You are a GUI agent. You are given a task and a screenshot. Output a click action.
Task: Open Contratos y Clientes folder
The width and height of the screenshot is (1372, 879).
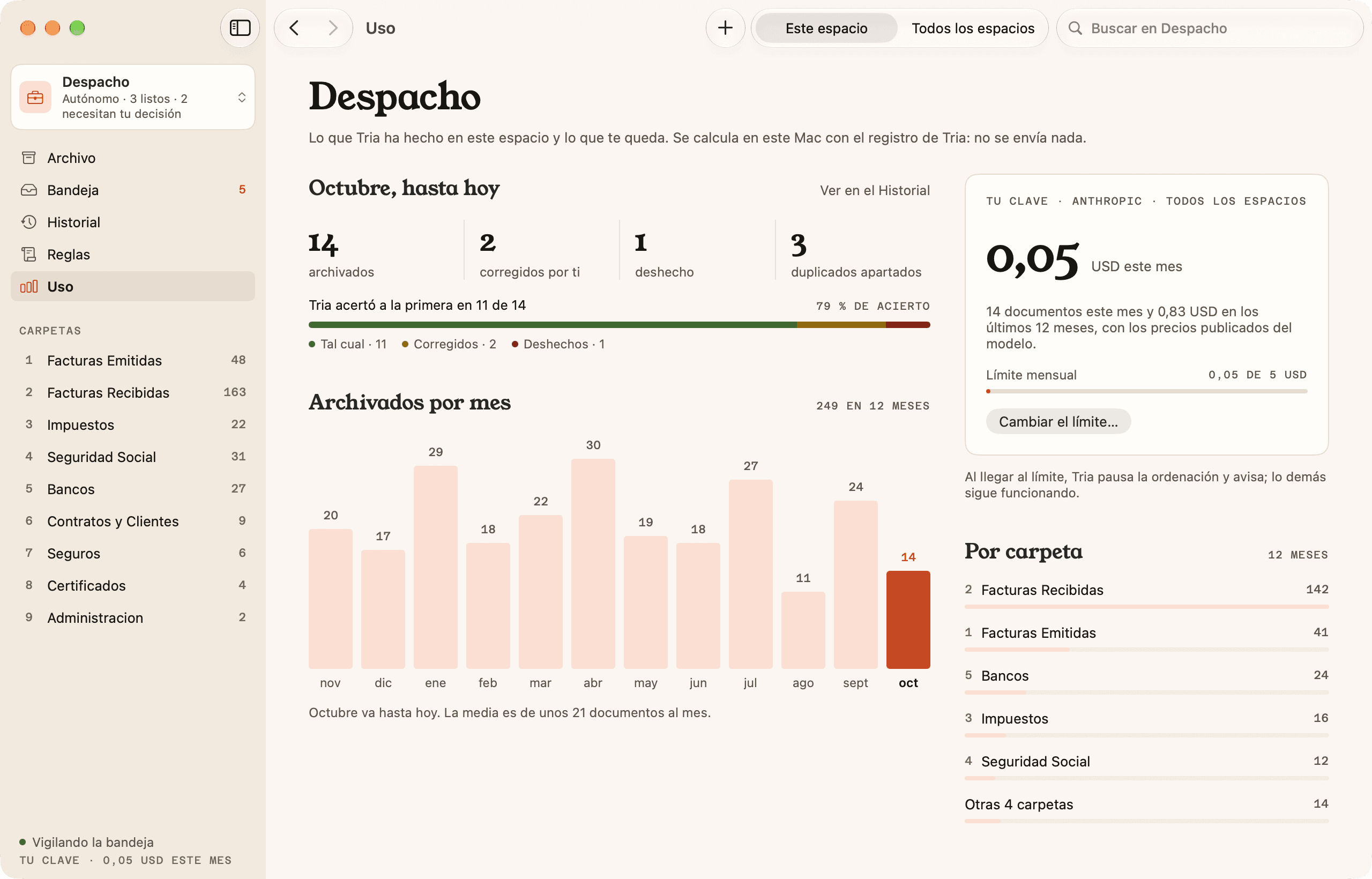click(x=133, y=521)
